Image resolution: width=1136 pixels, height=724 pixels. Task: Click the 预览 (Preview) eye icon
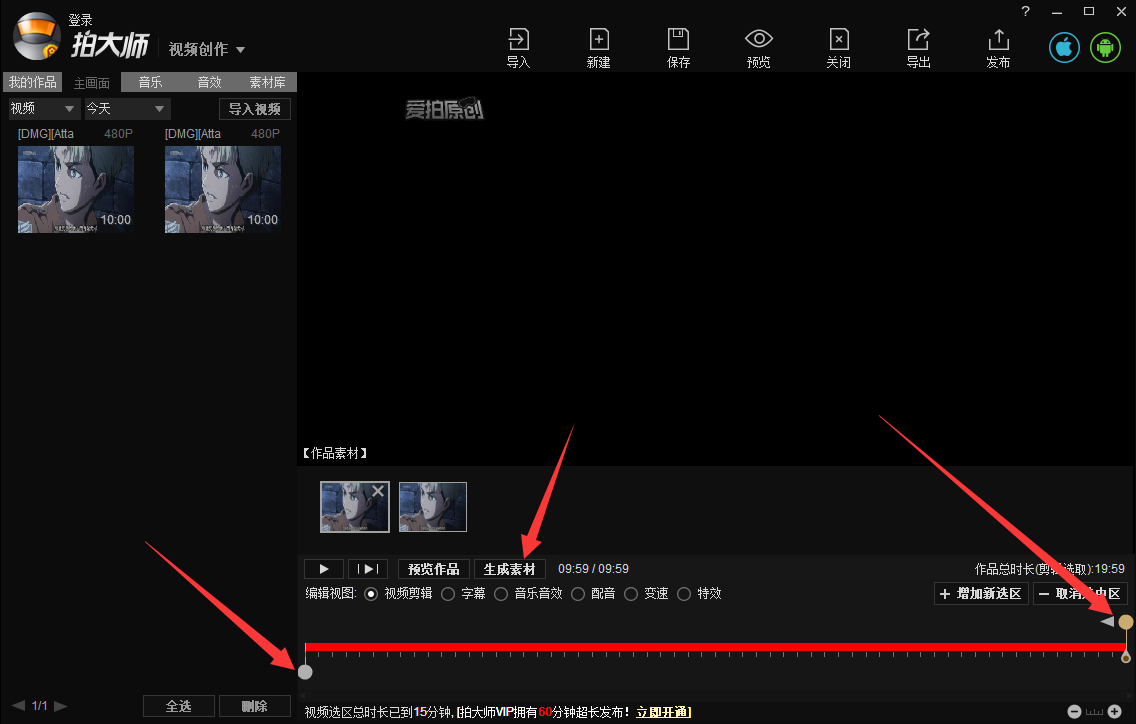(x=758, y=40)
